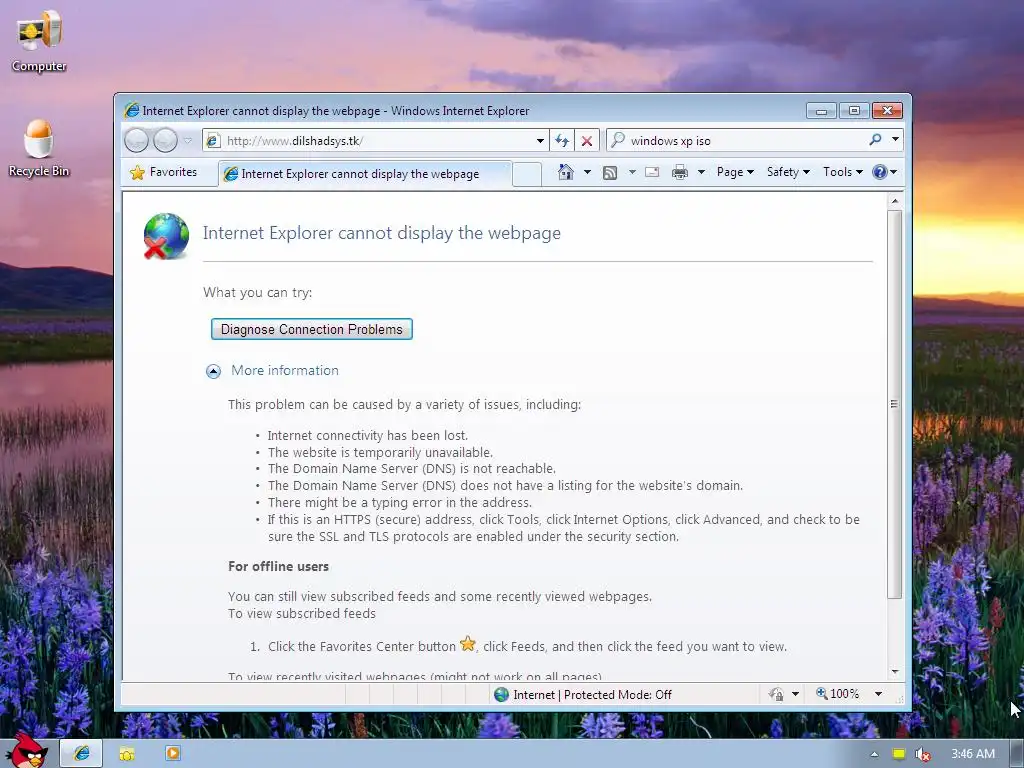Open the Tools menu

[x=842, y=172]
